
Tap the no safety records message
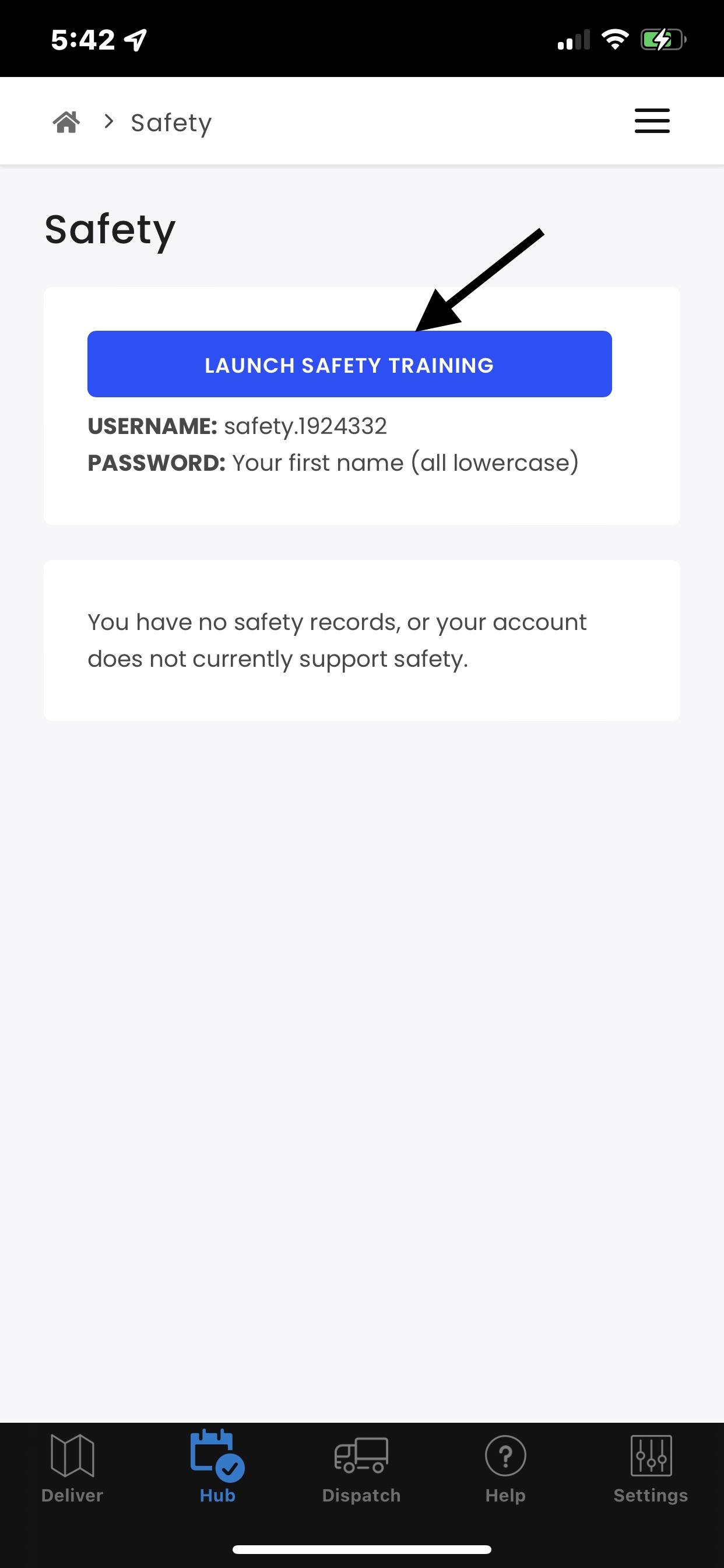pyautogui.click(x=337, y=640)
